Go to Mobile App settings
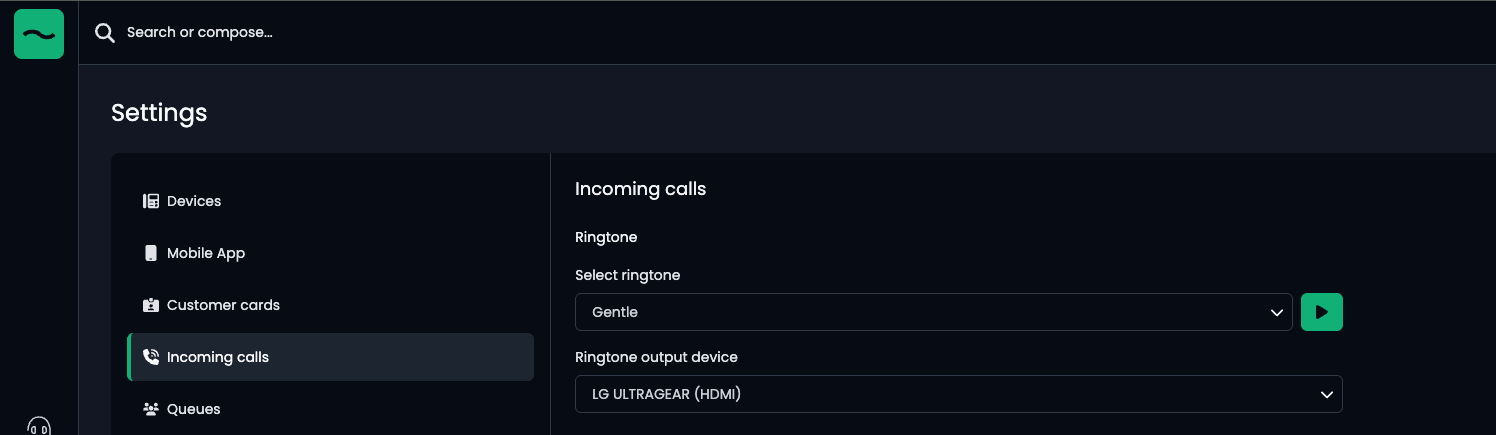 (x=206, y=253)
